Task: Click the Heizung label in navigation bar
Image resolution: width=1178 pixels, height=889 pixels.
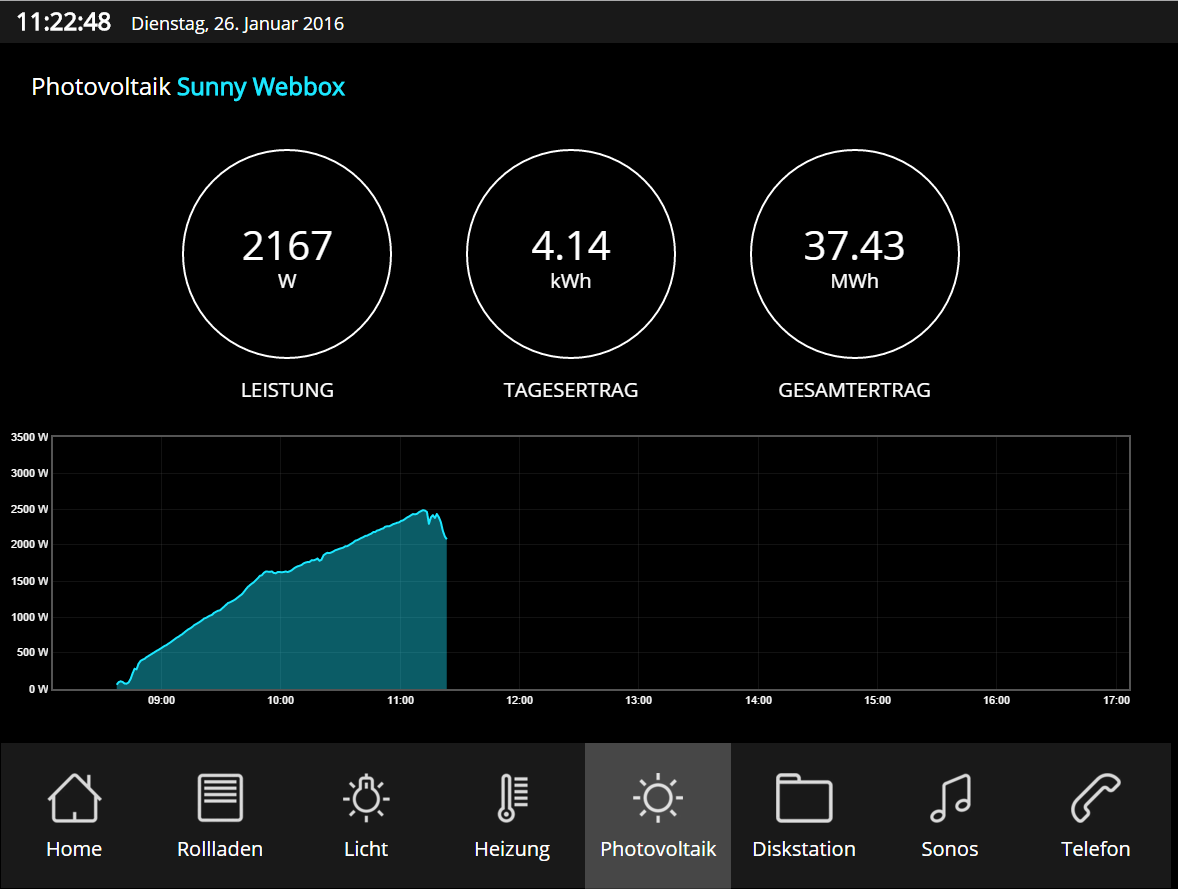Action: [512, 850]
